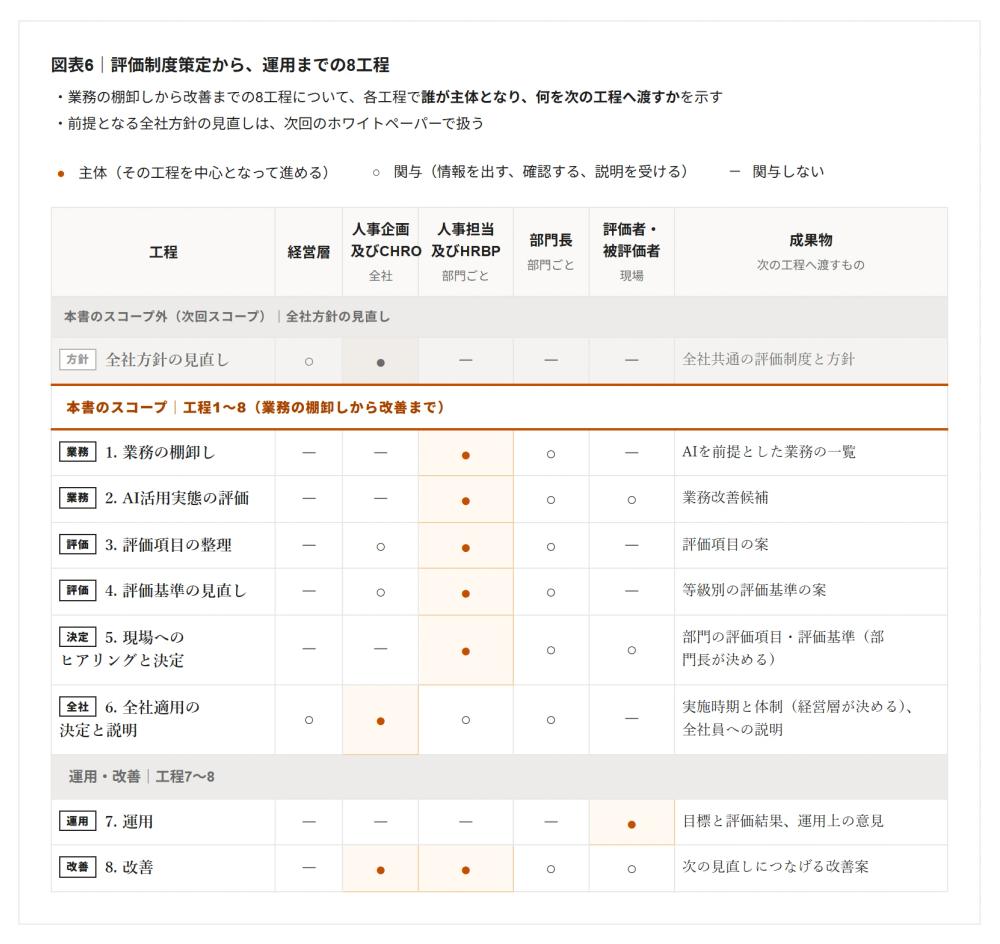Screen dimensions: 1000x944
Task: Click 運用・改善 工程7〜8 section banner
Action: (x=499, y=776)
